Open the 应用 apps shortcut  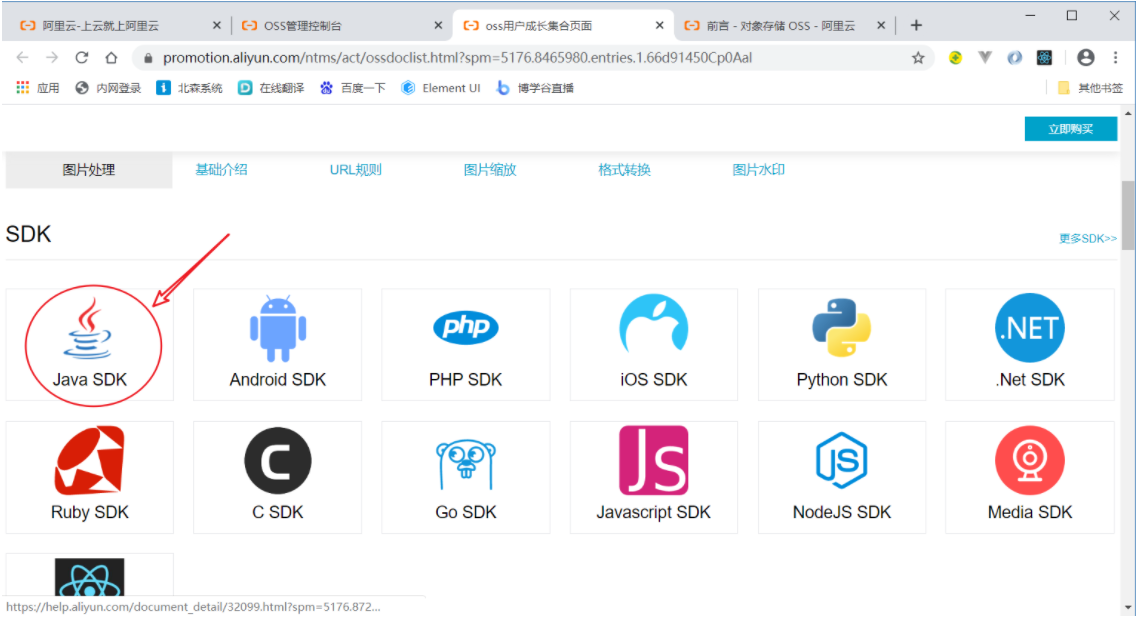pos(38,88)
